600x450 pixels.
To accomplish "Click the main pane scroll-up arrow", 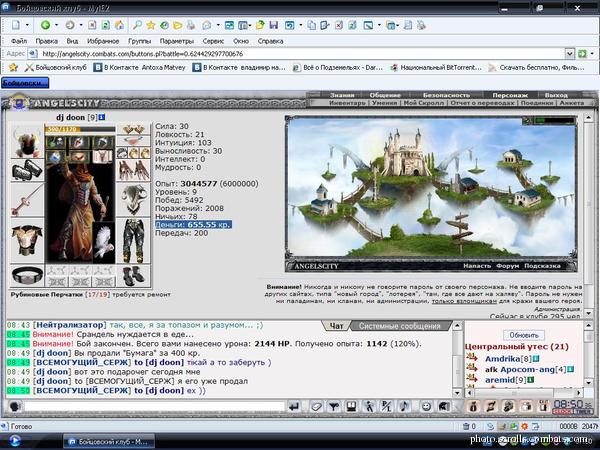I will tap(589, 117).
